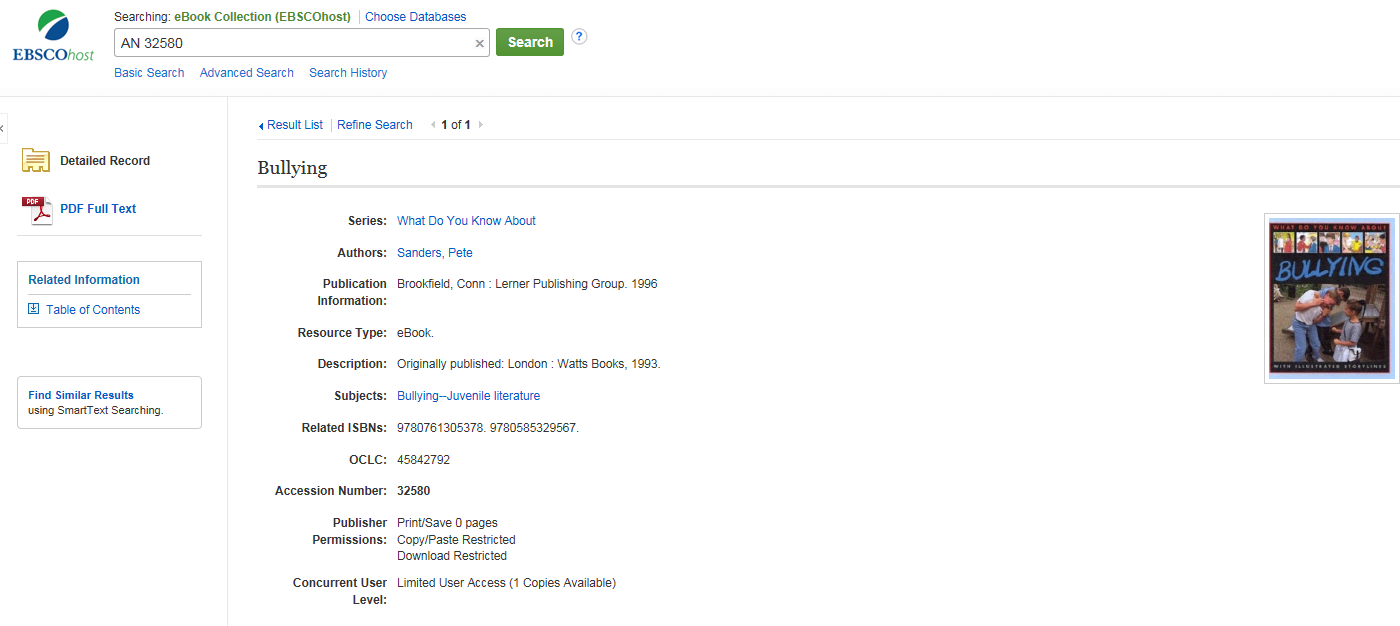Image resolution: width=1400 pixels, height=626 pixels.
Task: Open the Choose Databases link
Action: 415,17
